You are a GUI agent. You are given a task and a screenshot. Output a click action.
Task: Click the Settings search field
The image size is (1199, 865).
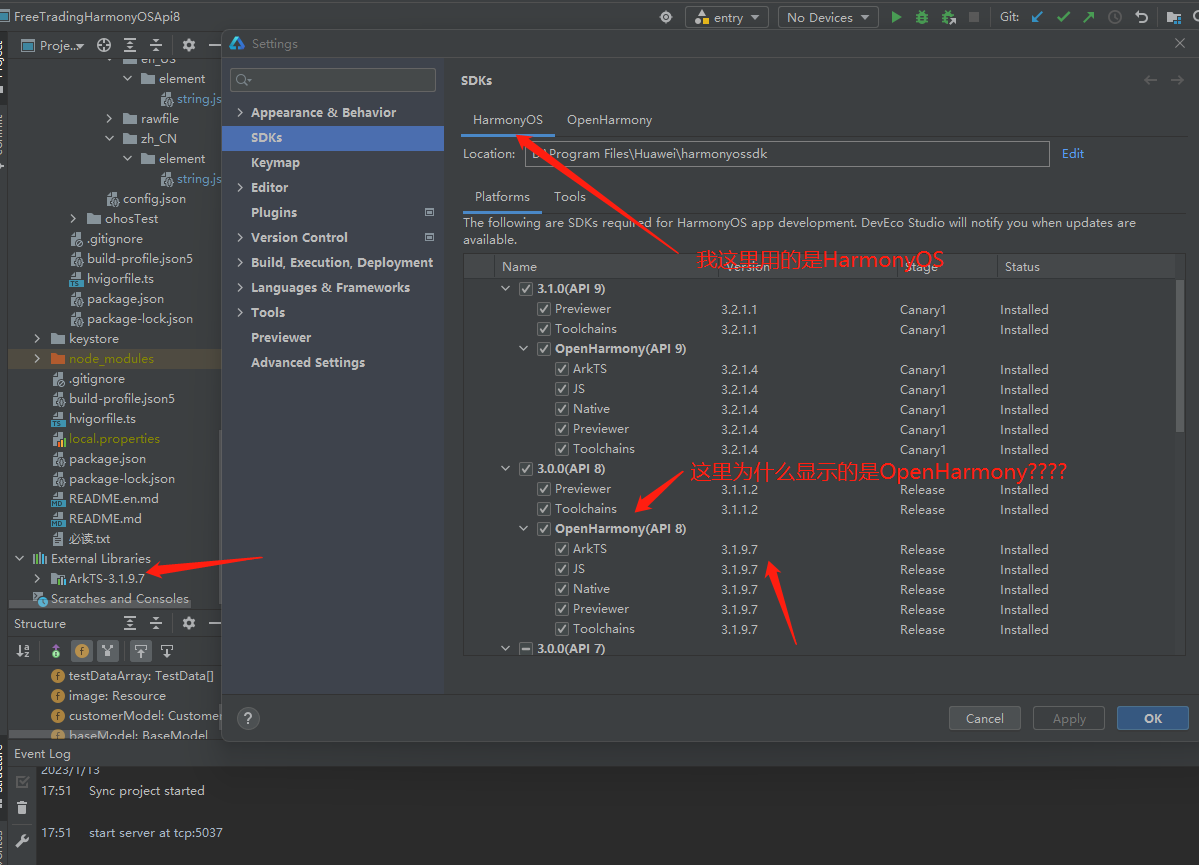[x=333, y=80]
